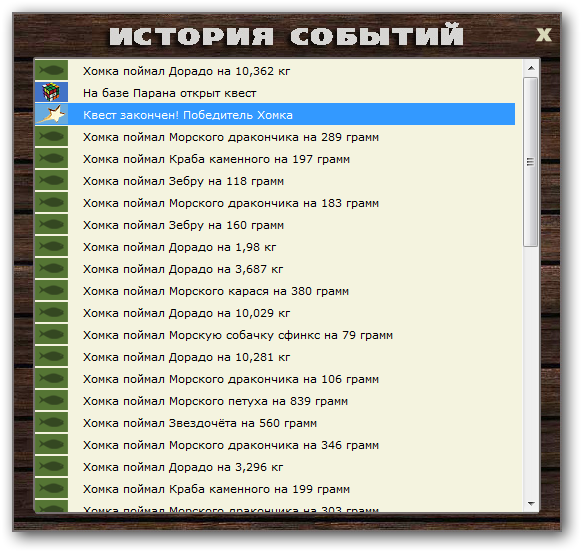
Task: Close the История событий window
Action: (x=544, y=35)
